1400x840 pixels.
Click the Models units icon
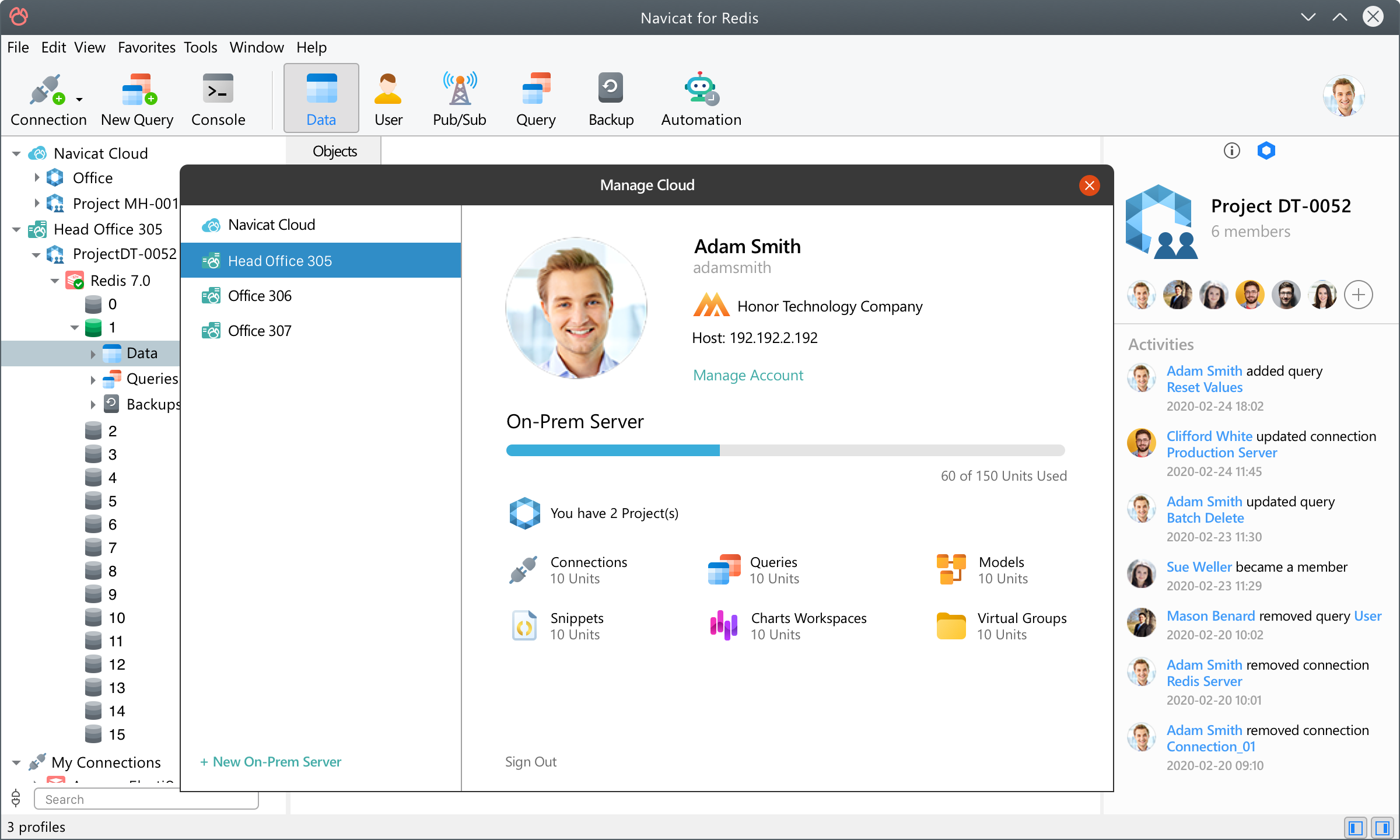[951, 570]
